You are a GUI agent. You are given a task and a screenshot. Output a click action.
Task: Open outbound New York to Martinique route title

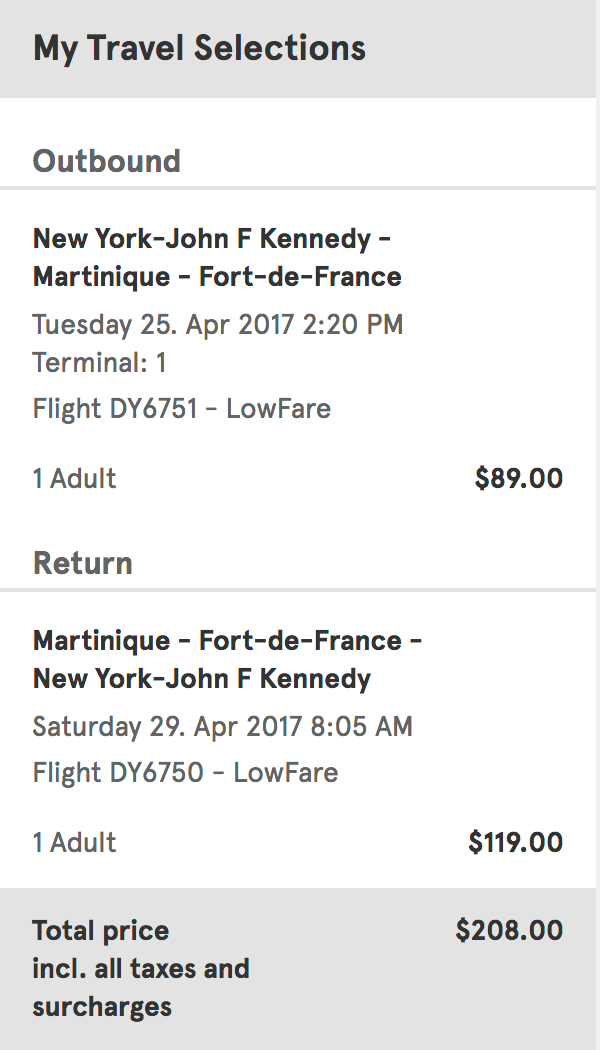[x=217, y=257]
